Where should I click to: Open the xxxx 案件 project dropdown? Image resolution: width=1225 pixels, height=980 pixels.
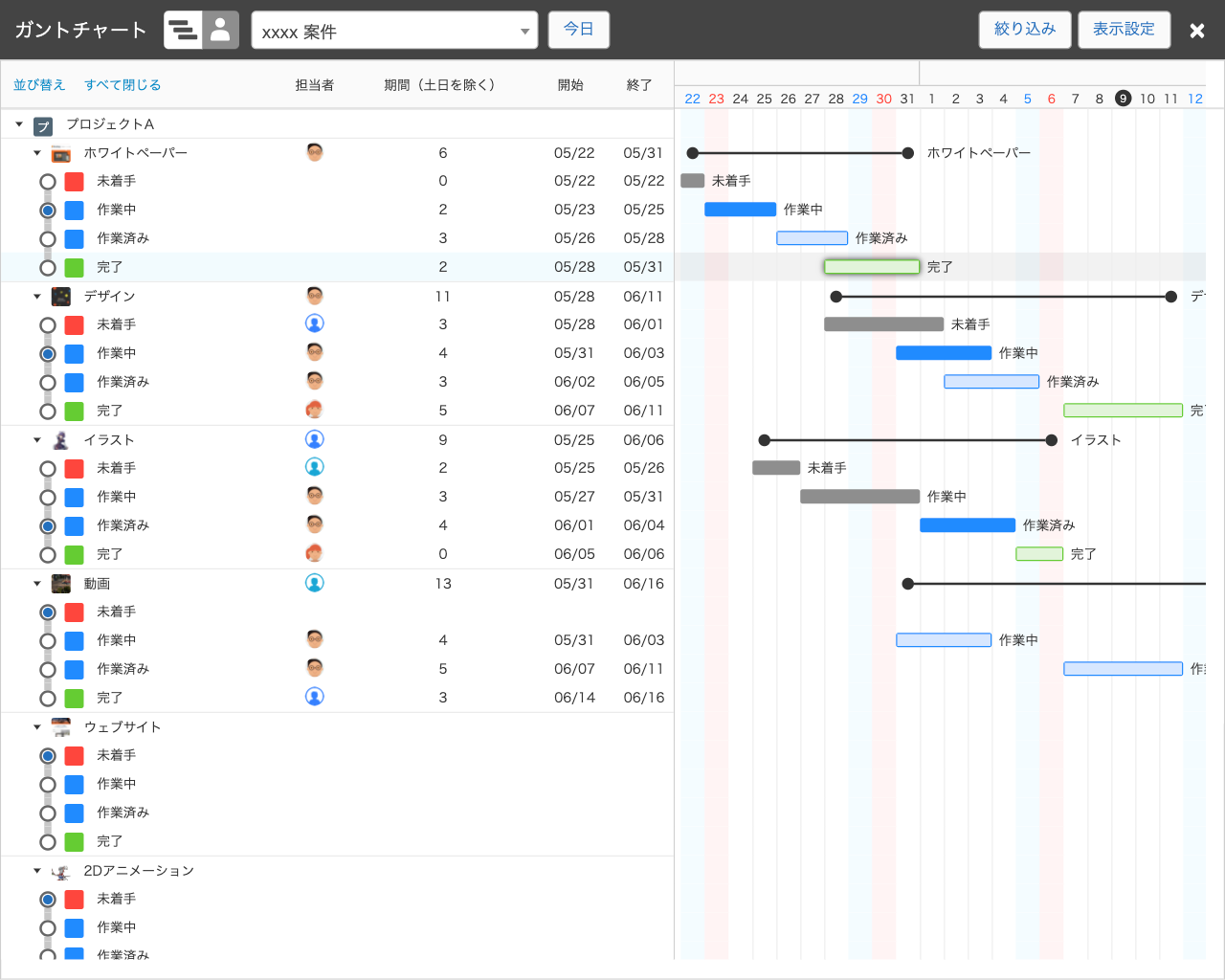point(394,31)
